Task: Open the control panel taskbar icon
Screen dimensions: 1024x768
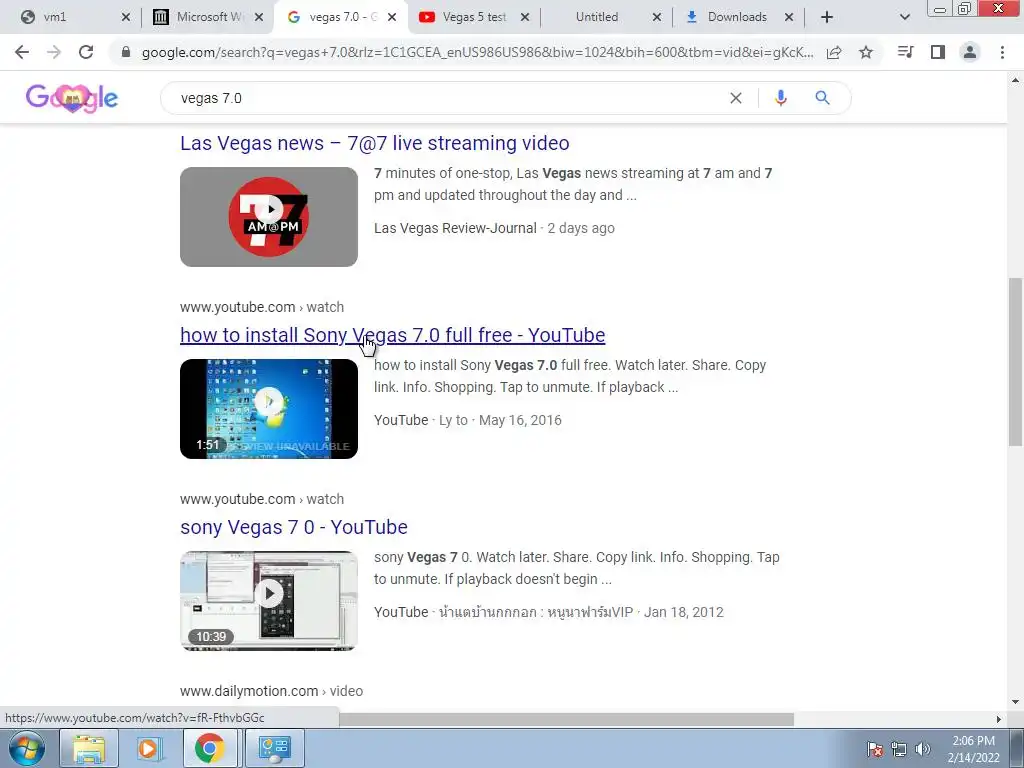Action: [x=274, y=748]
